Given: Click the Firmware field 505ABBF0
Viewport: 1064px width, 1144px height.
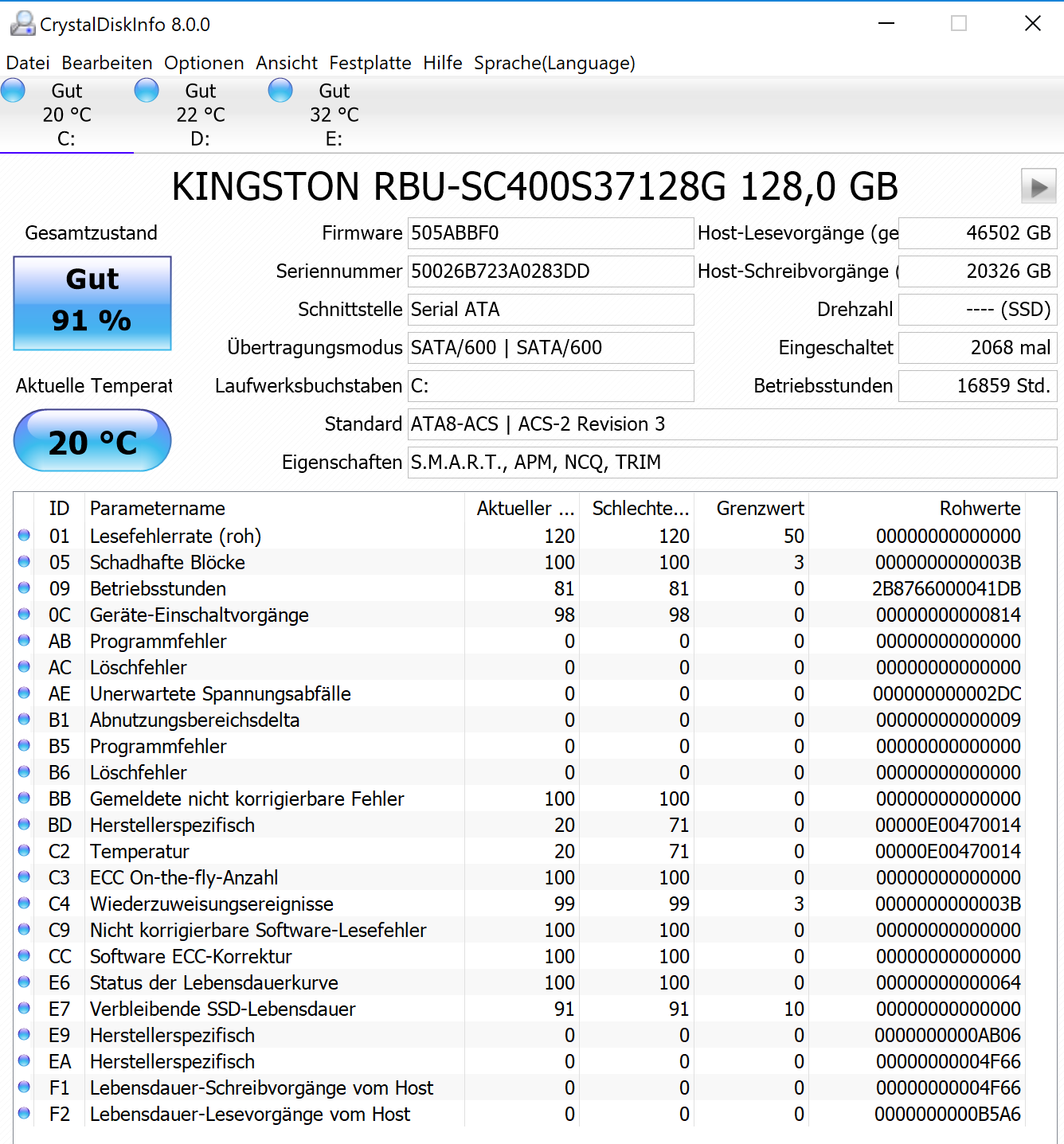Looking at the screenshot, I should pos(550,233).
